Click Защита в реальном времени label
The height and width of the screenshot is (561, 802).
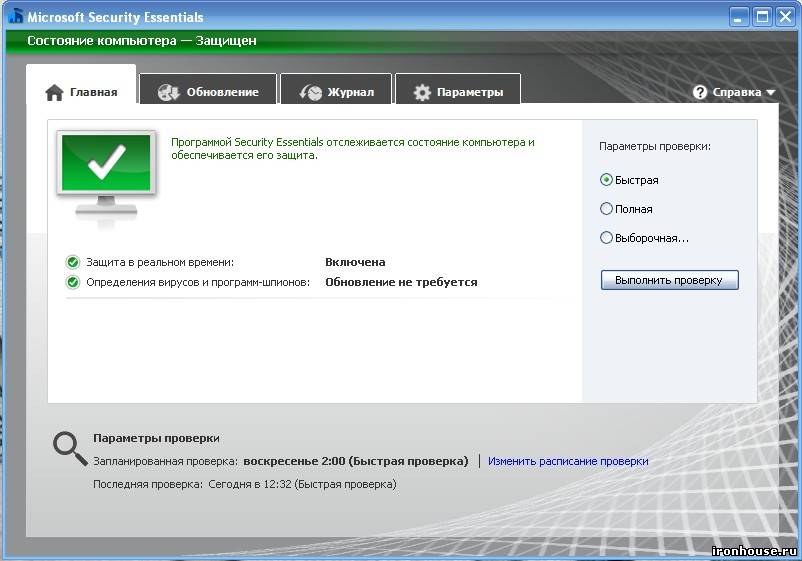tap(160, 262)
